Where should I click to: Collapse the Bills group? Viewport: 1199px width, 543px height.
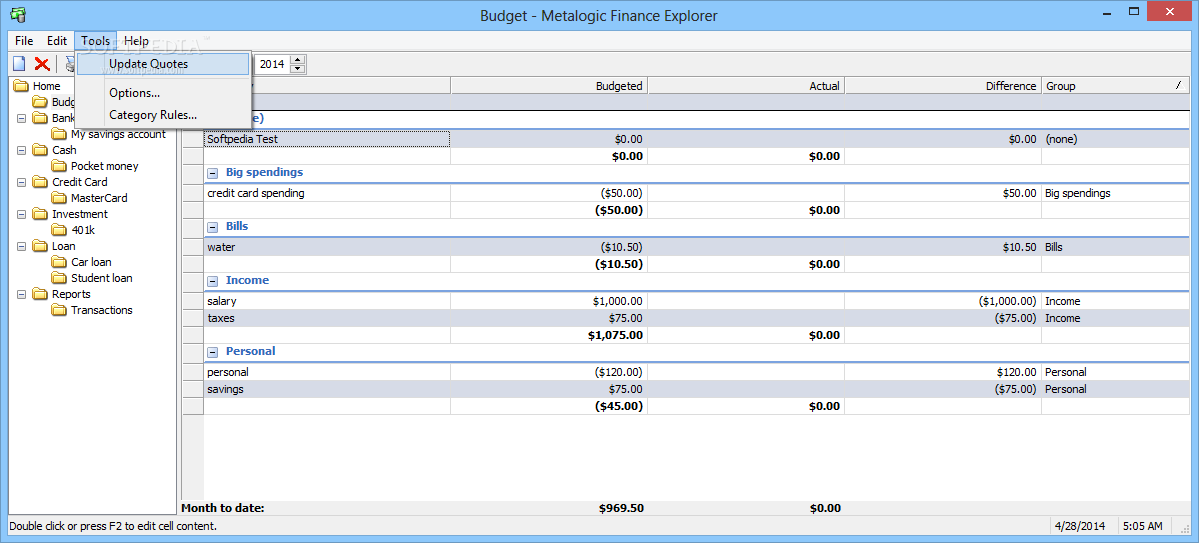point(213,227)
